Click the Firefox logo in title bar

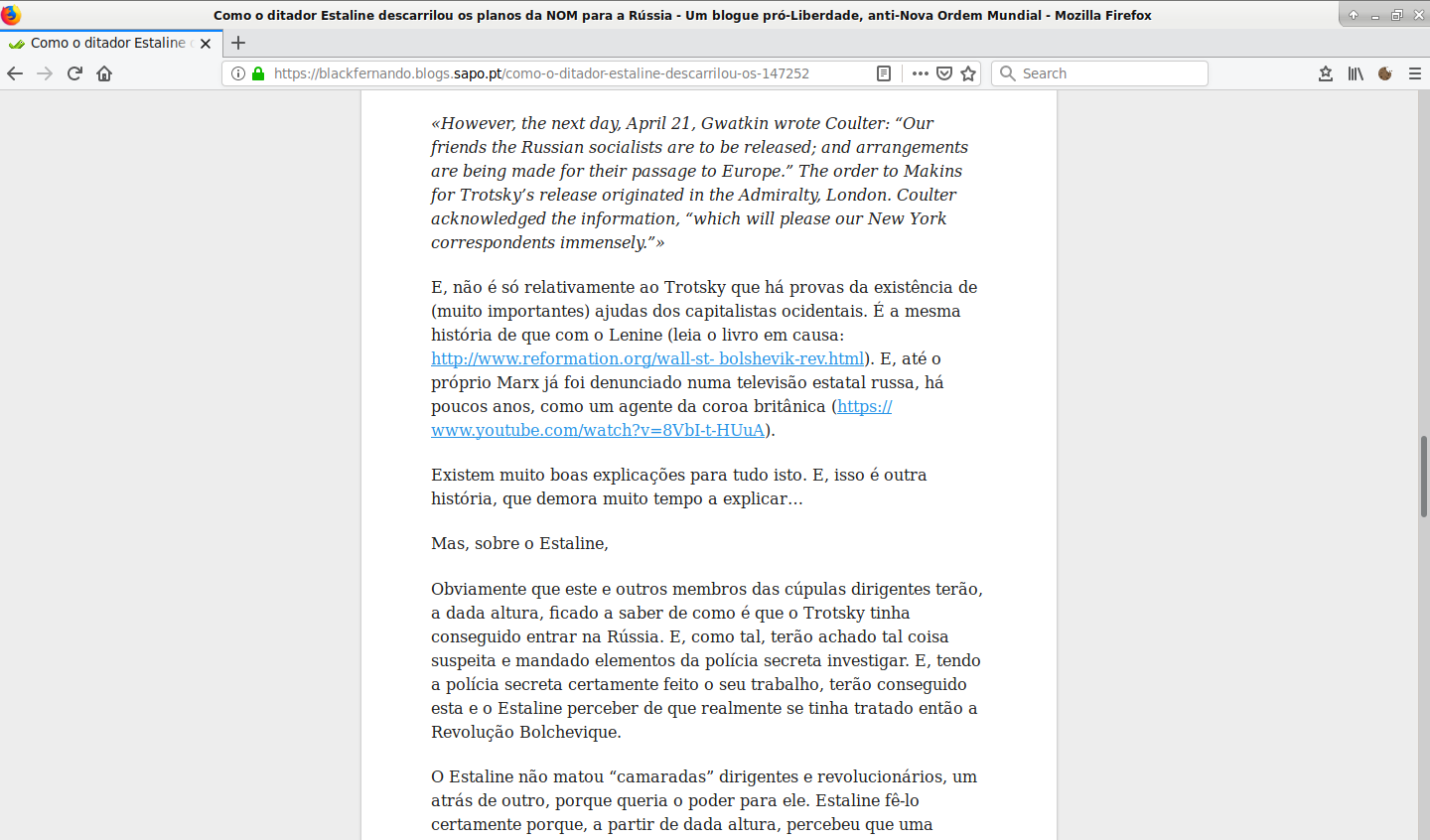click(x=11, y=15)
